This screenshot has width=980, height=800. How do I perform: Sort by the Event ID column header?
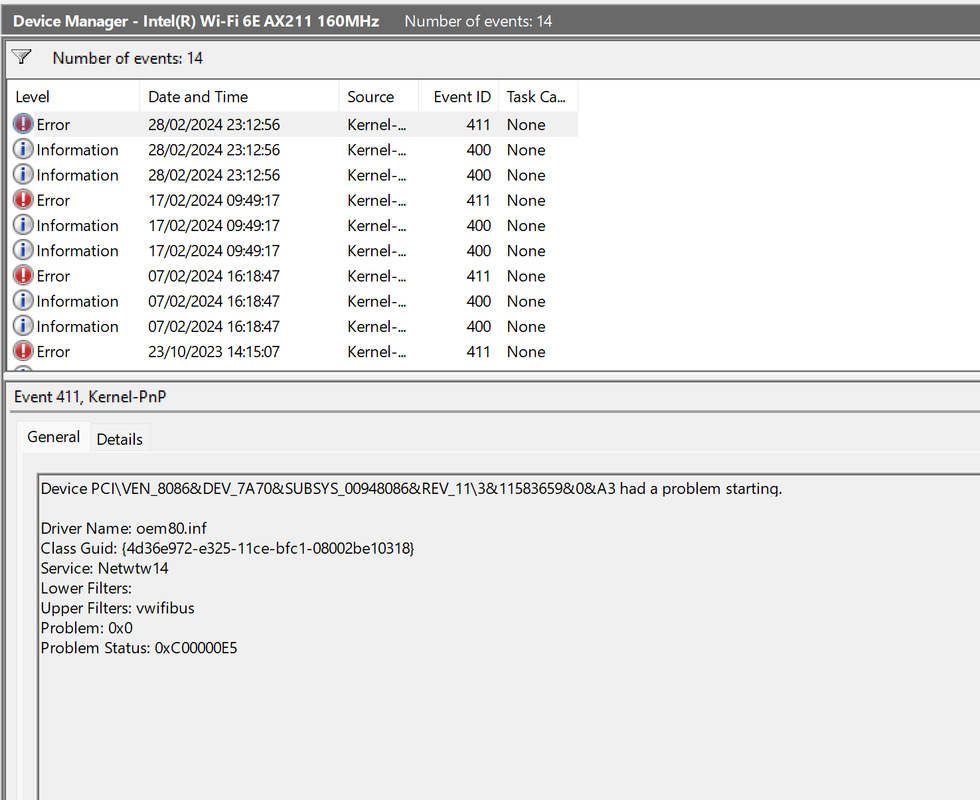click(x=458, y=97)
